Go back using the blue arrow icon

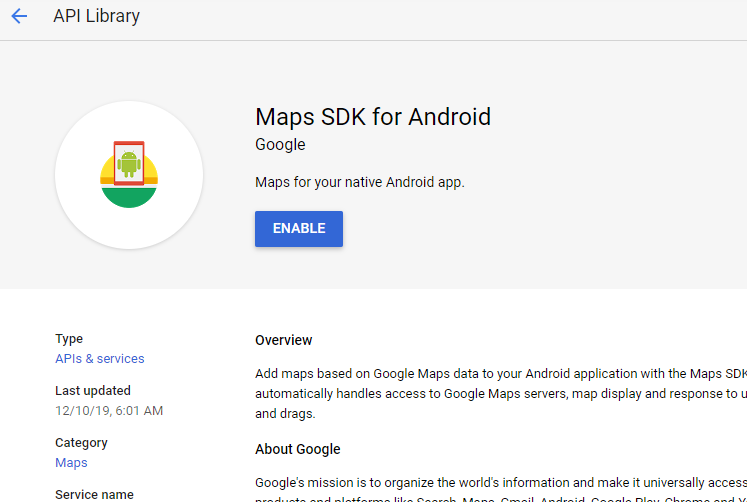tap(19, 16)
